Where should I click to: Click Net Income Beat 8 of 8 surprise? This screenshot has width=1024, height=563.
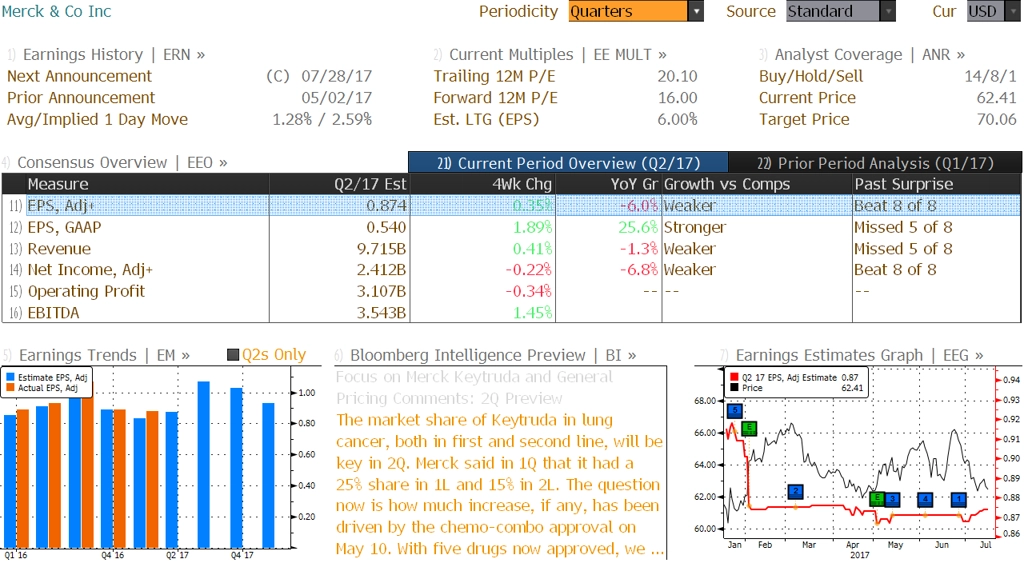coord(895,269)
